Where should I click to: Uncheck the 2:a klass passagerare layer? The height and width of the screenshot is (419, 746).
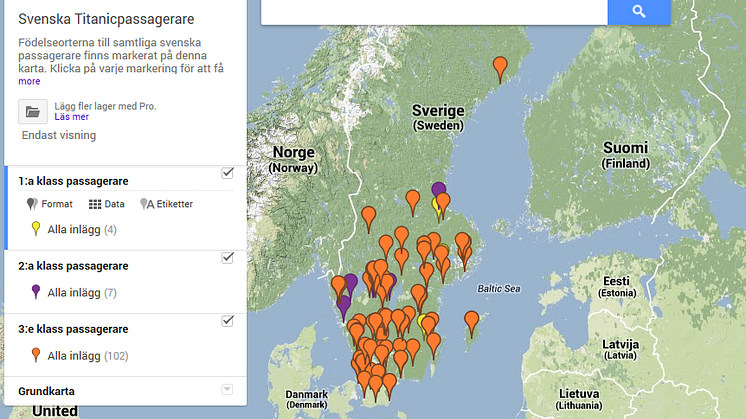click(x=227, y=258)
